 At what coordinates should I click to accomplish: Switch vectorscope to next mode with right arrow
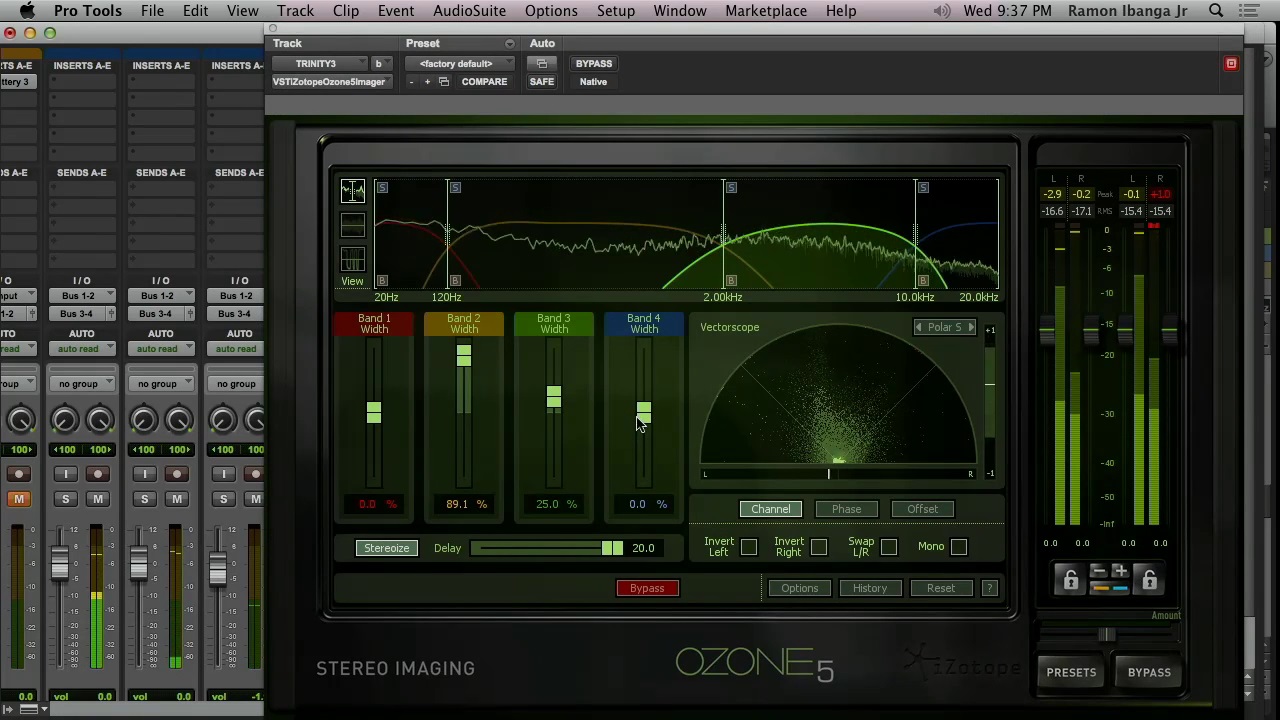(x=970, y=327)
